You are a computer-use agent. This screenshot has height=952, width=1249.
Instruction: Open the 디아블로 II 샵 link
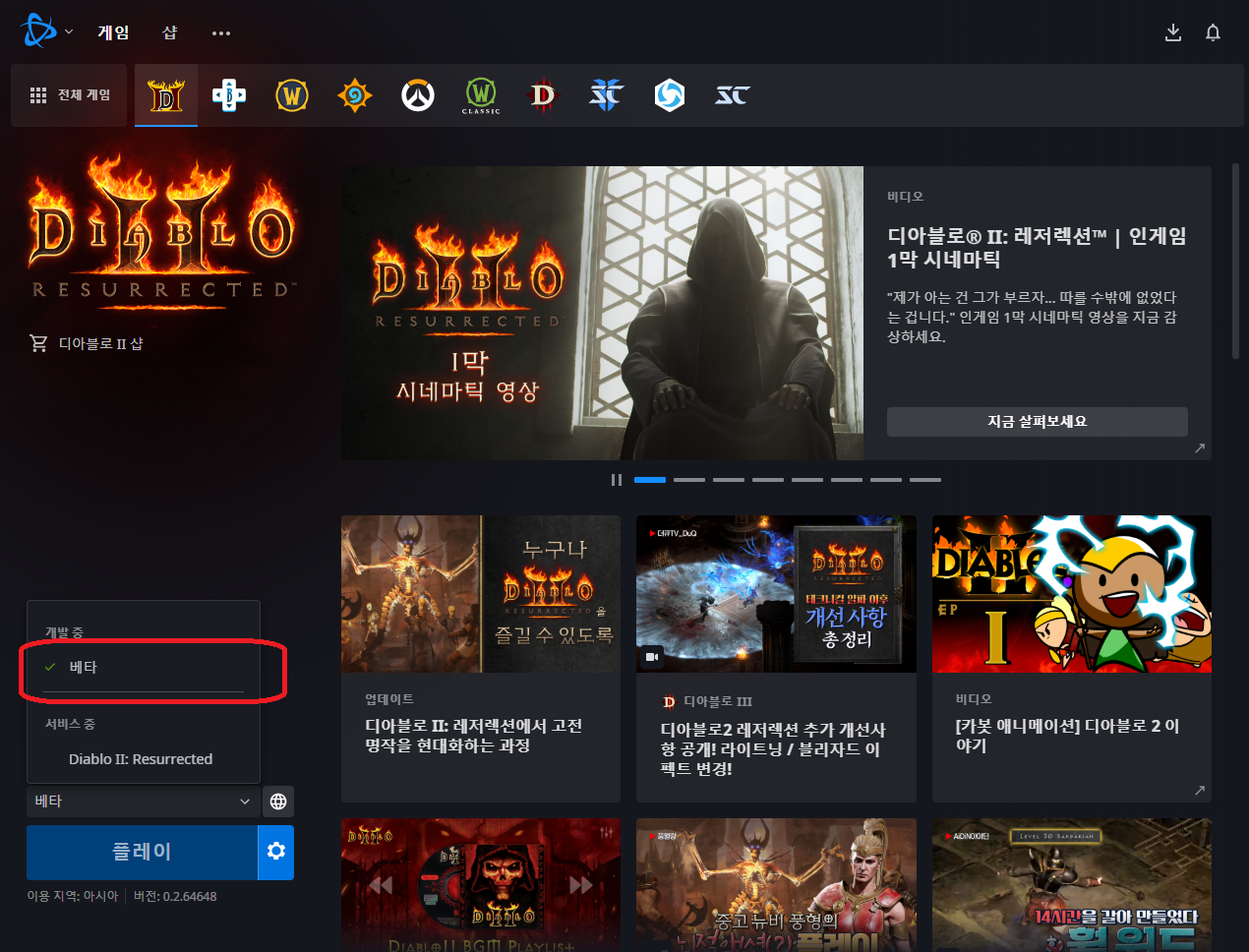(x=100, y=343)
